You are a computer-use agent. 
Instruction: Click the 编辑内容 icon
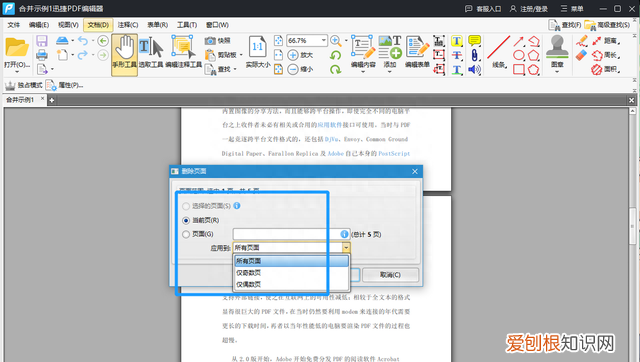pyautogui.click(x=363, y=47)
